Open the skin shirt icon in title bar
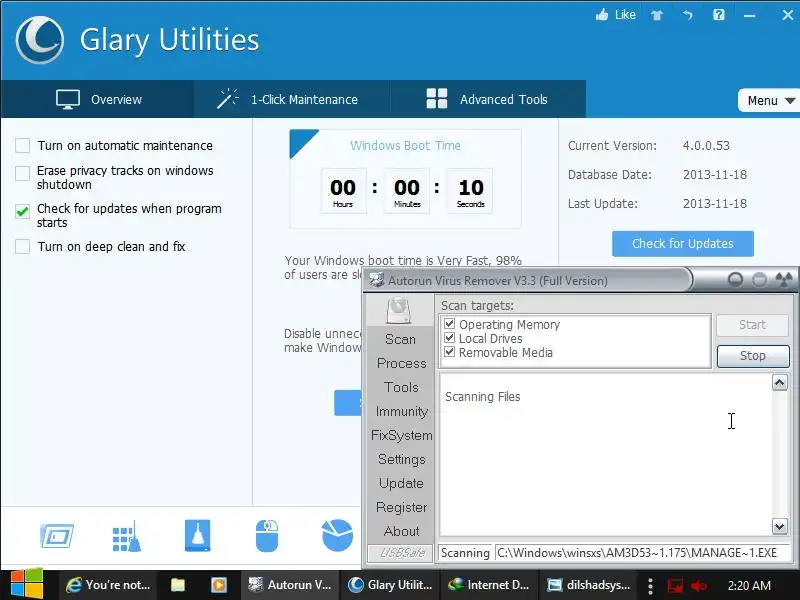This screenshot has height=600, width=800. tap(657, 15)
